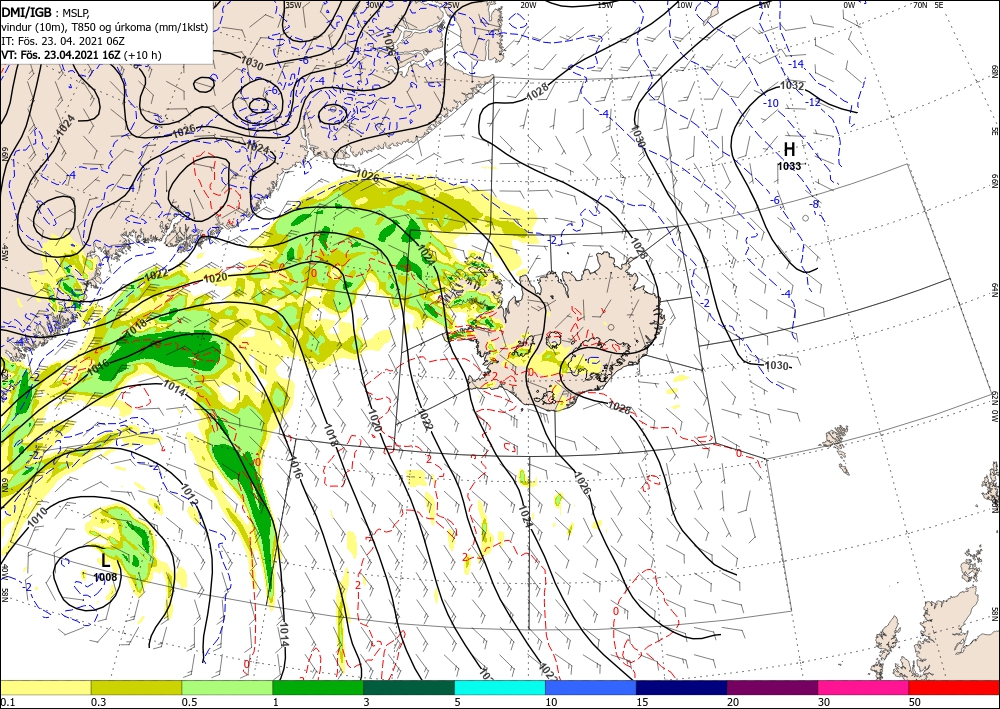Select the light green legend swatch at 0.5
Image resolution: width=1000 pixels, height=709 pixels.
pos(227,687)
